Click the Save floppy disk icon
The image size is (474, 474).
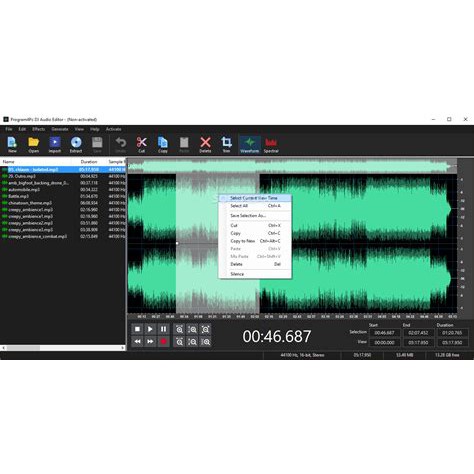pos(97,144)
